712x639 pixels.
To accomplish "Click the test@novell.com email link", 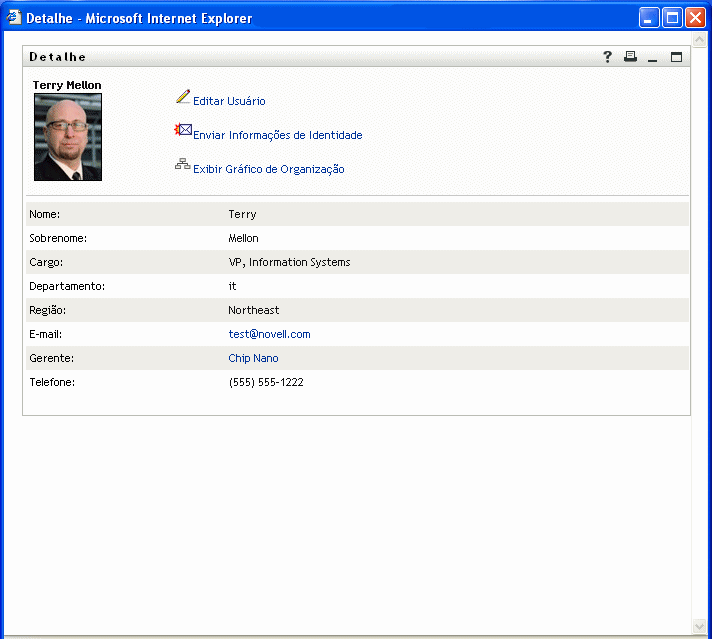I will pos(269,334).
